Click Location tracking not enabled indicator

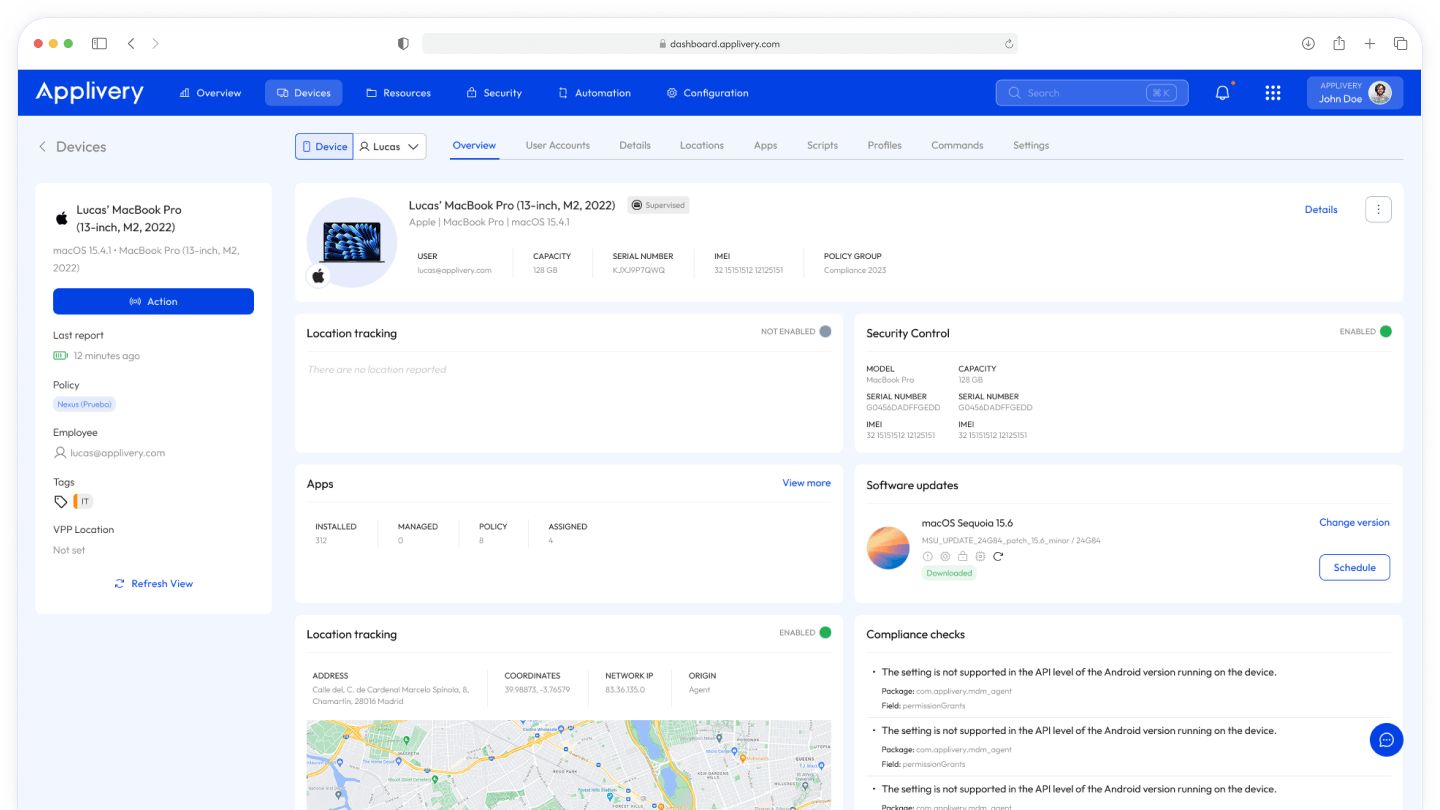tap(824, 332)
